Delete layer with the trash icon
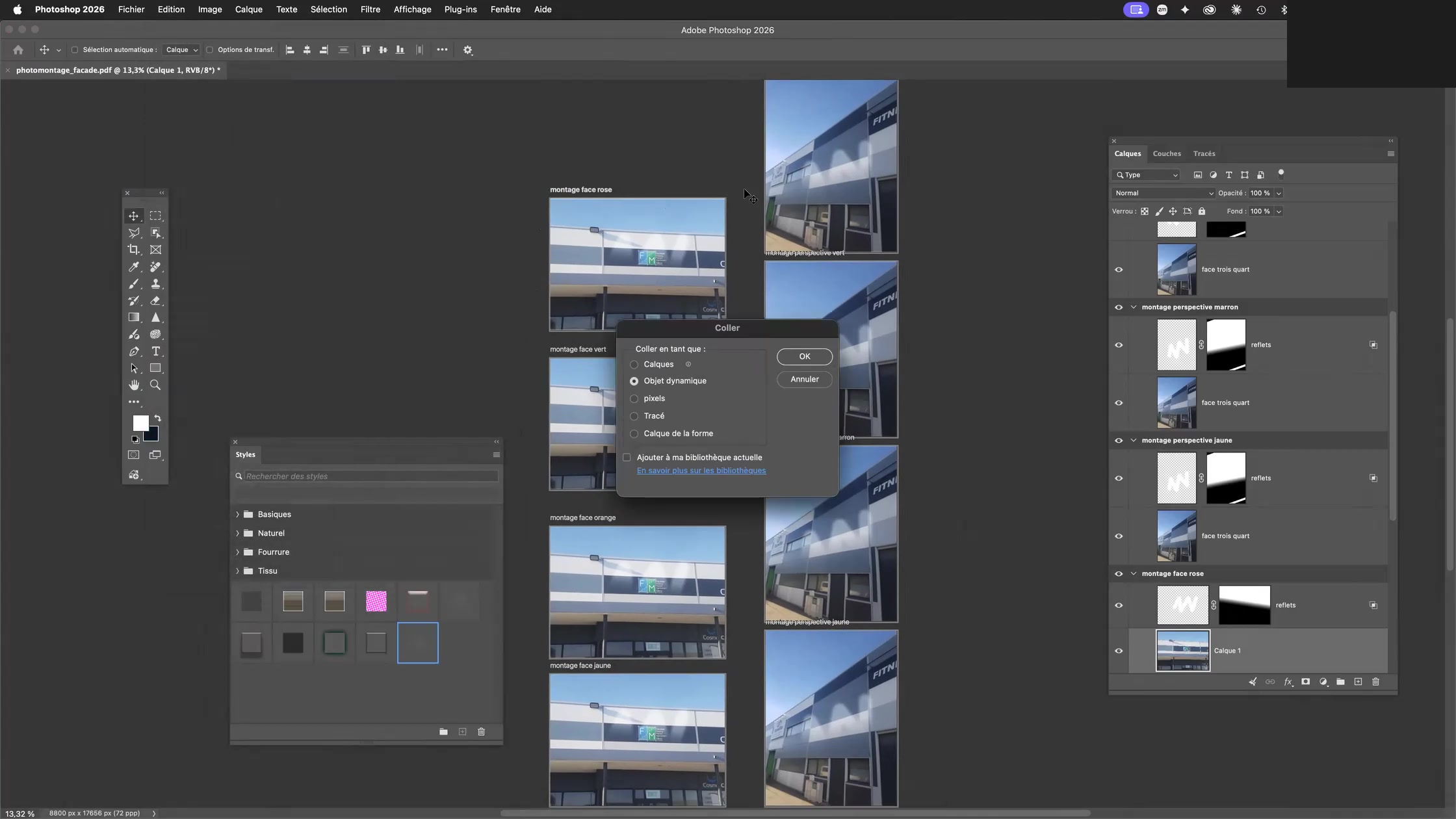 (x=1375, y=682)
